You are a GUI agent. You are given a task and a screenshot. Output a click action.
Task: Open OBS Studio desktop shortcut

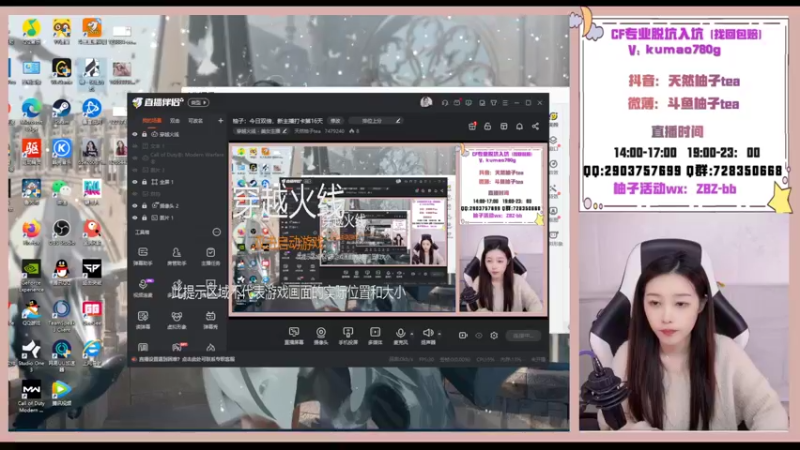[x=61, y=232]
